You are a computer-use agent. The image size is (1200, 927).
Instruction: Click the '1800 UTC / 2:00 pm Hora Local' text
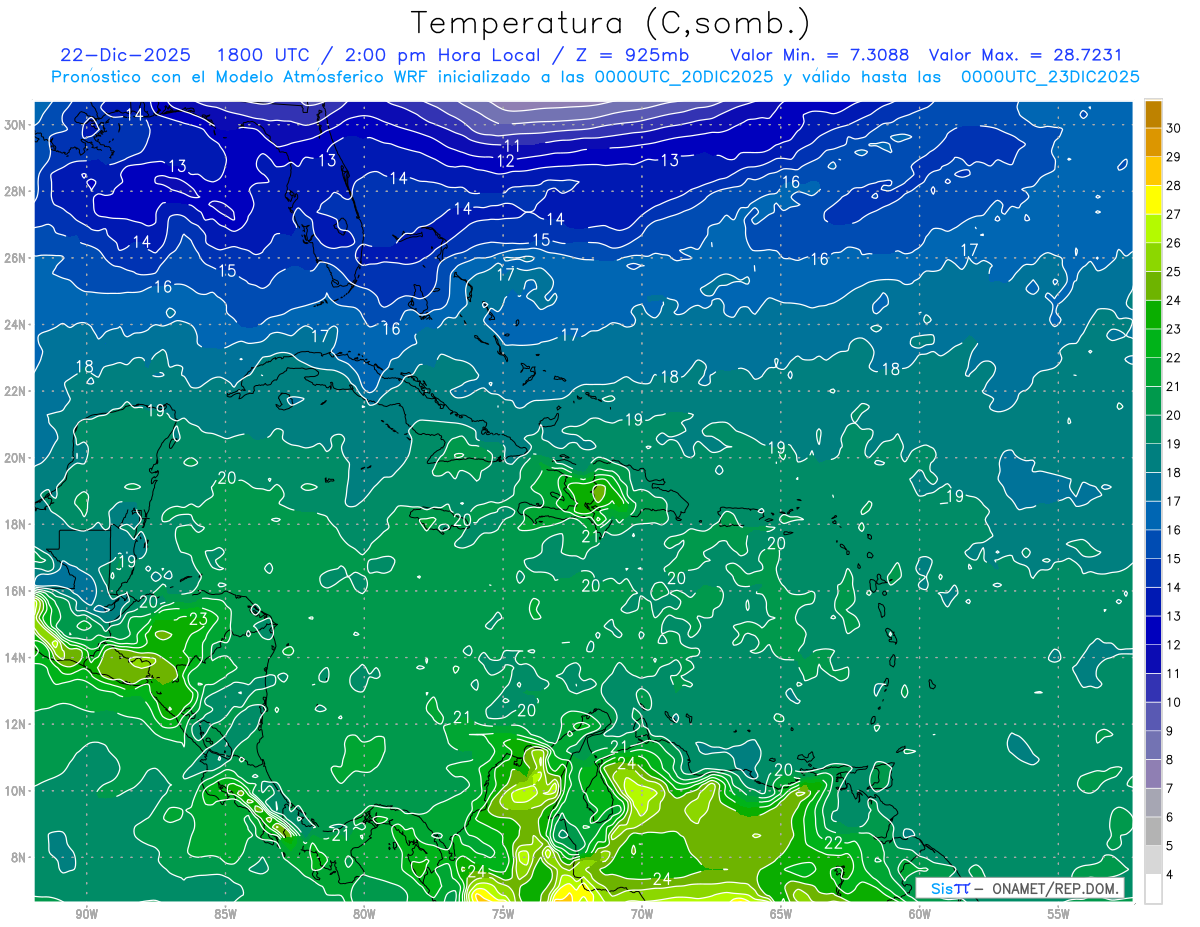coord(380,55)
